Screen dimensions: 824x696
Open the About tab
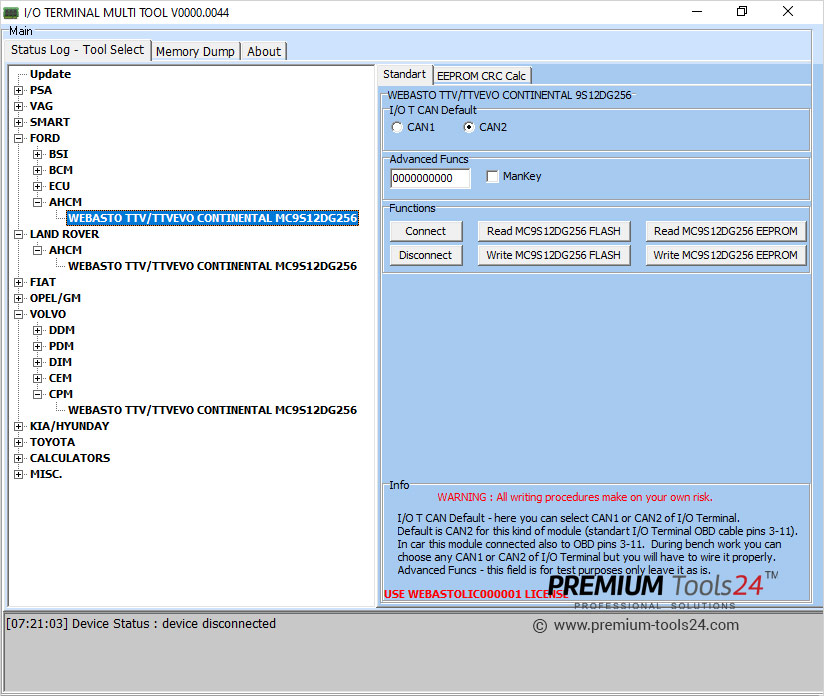coord(264,52)
